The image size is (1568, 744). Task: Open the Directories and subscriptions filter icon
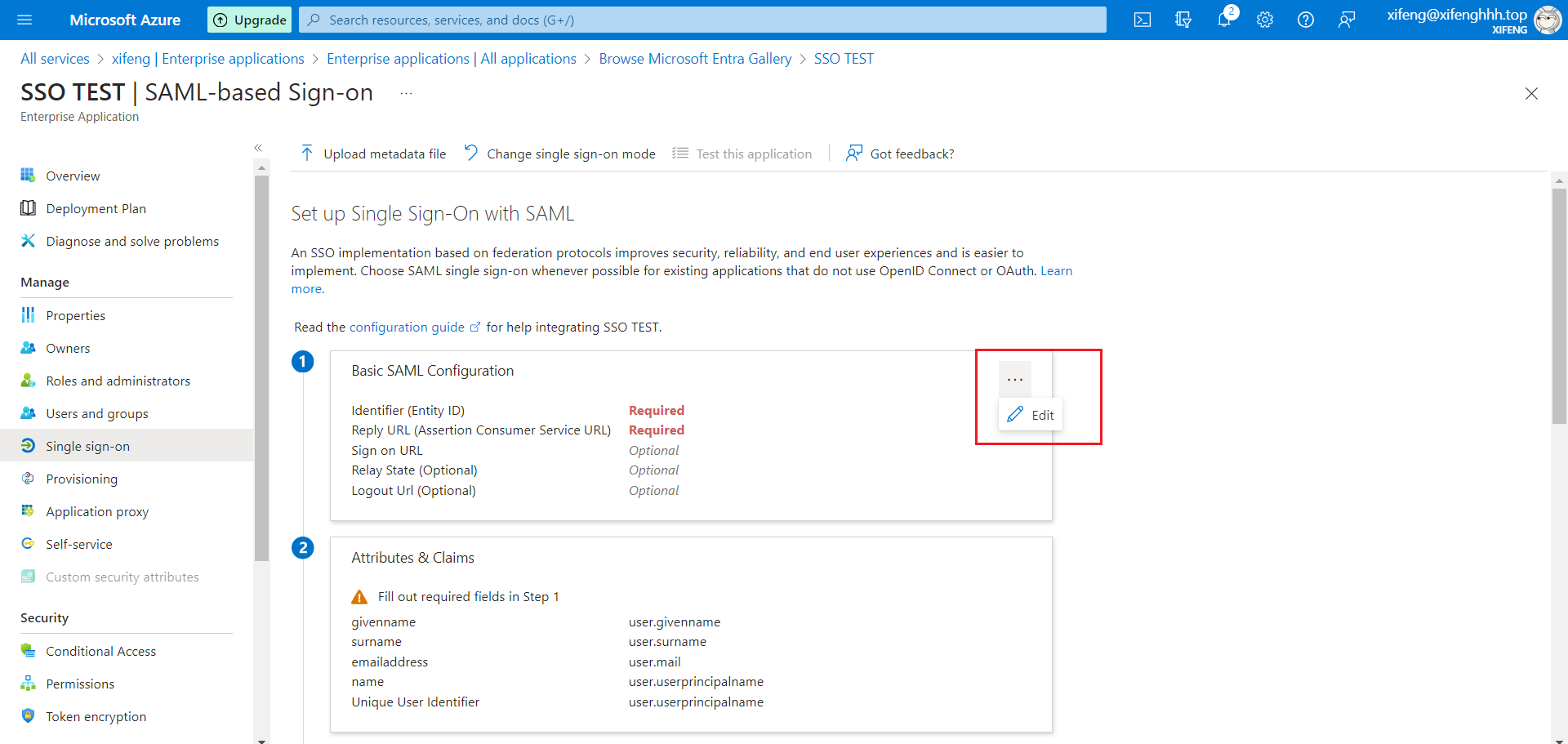[1183, 20]
